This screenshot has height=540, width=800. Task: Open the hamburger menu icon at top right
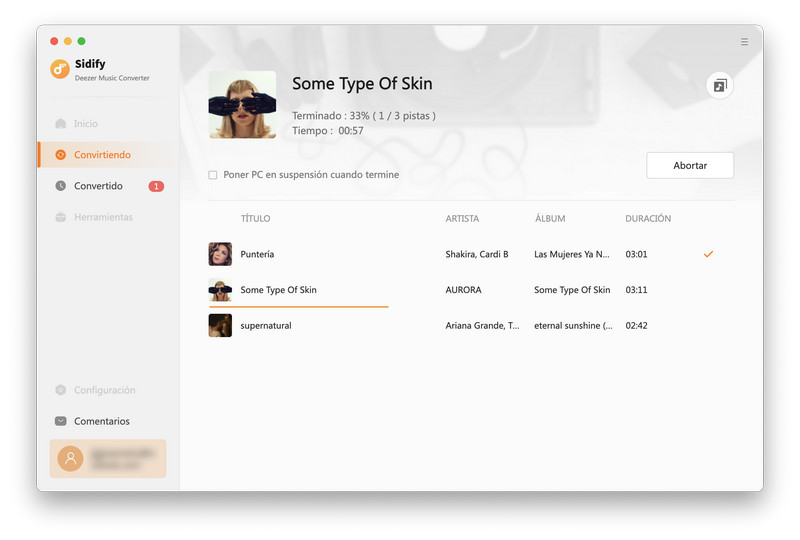(x=744, y=42)
